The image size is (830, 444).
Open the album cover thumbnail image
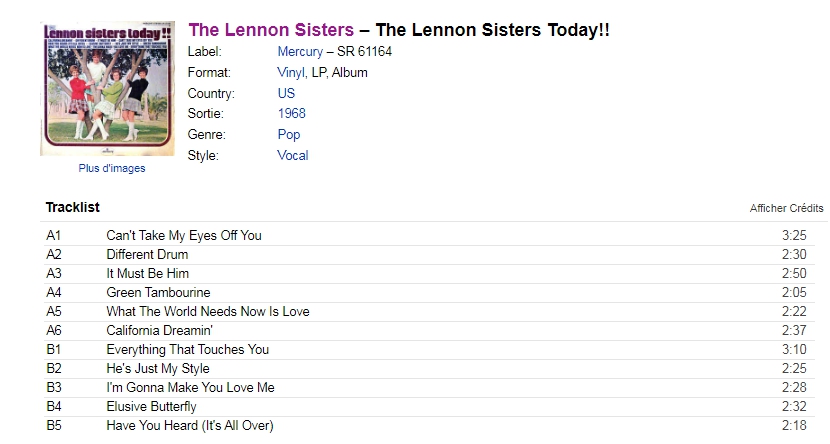[x=107, y=88]
